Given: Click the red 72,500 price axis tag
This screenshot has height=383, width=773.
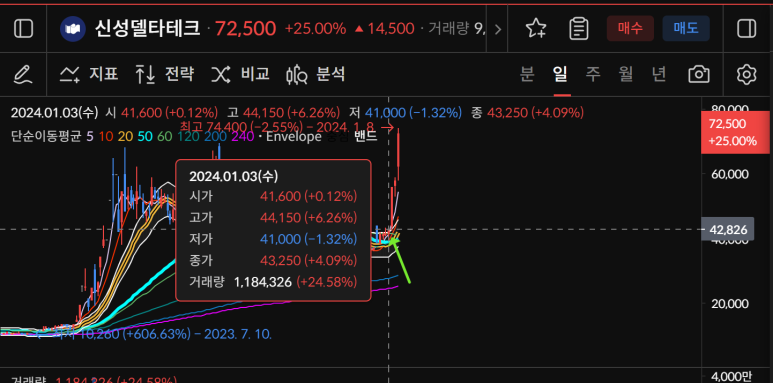Looking at the screenshot, I should [737, 132].
